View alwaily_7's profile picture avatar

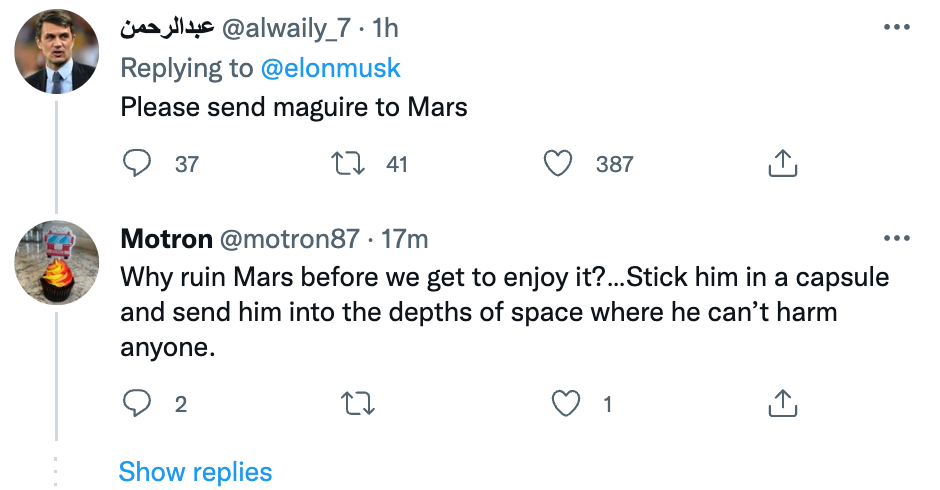point(57,53)
